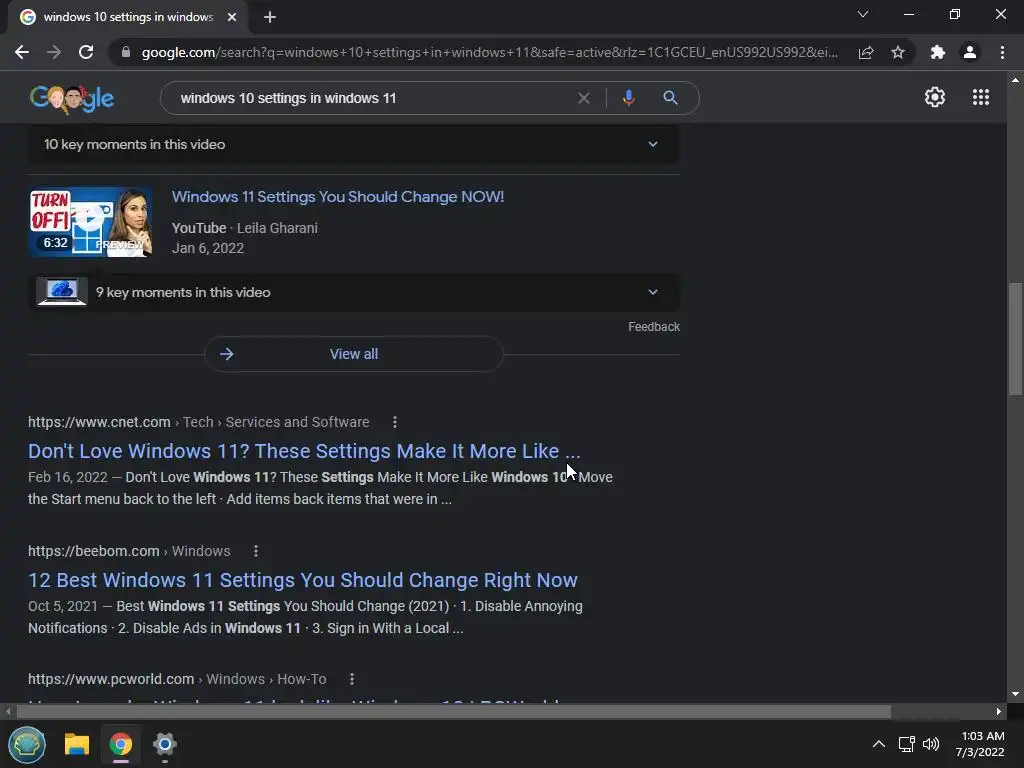Click the horizontal scrollbar thumb
The width and height of the screenshot is (1024, 768).
pyautogui.click(x=453, y=711)
